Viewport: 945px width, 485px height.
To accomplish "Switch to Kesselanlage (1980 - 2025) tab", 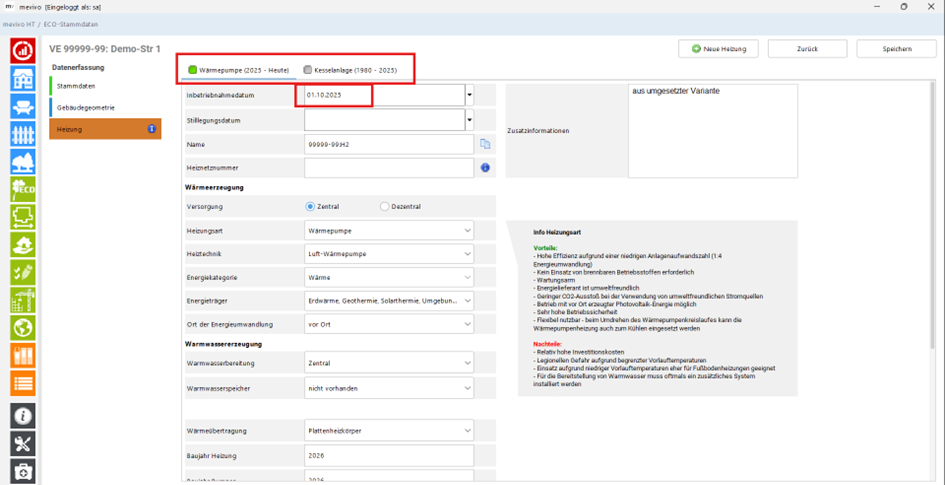I will [x=350, y=70].
